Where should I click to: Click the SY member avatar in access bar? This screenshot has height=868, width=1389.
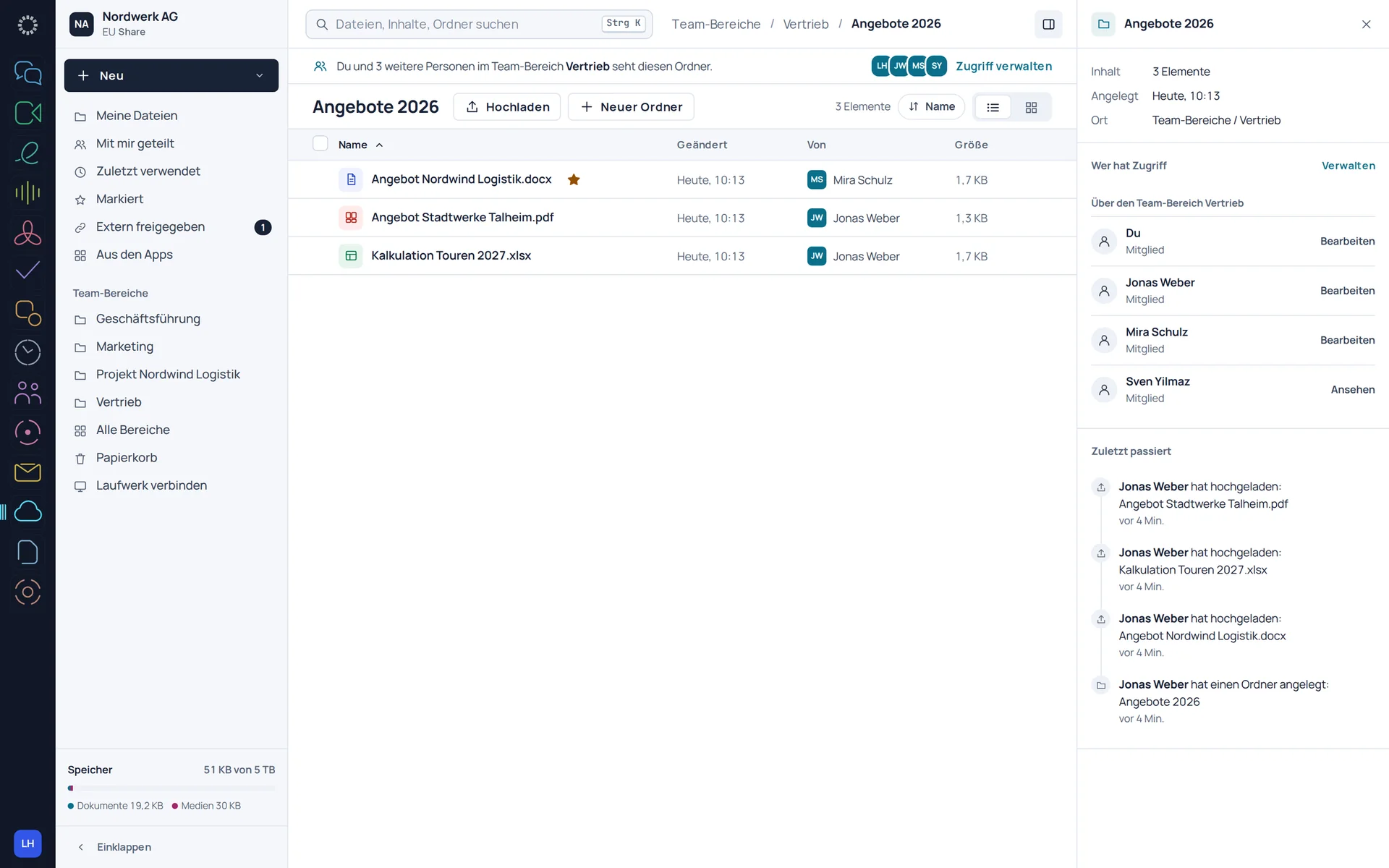point(937,66)
